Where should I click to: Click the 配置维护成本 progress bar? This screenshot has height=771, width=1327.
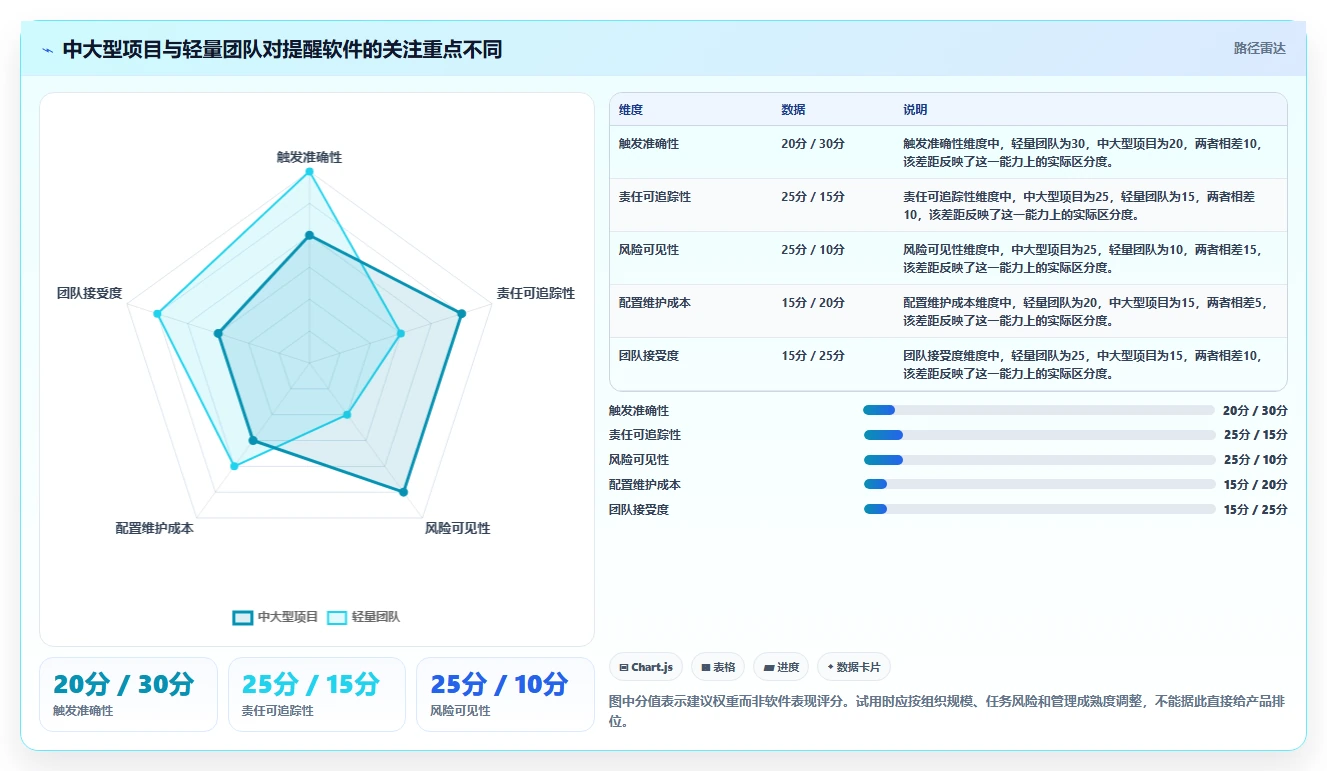coord(1039,484)
